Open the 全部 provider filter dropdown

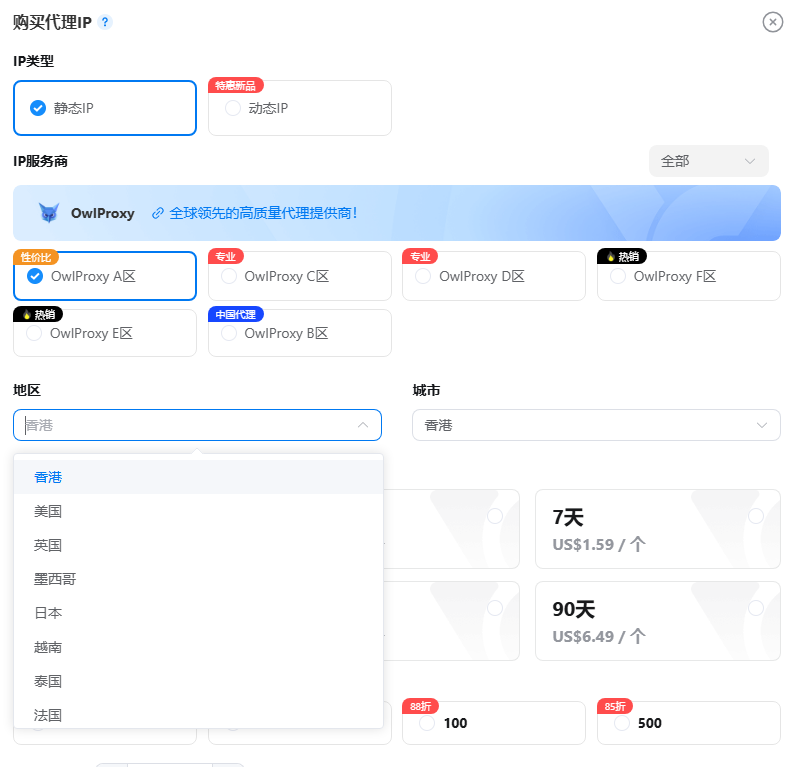[708, 161]
